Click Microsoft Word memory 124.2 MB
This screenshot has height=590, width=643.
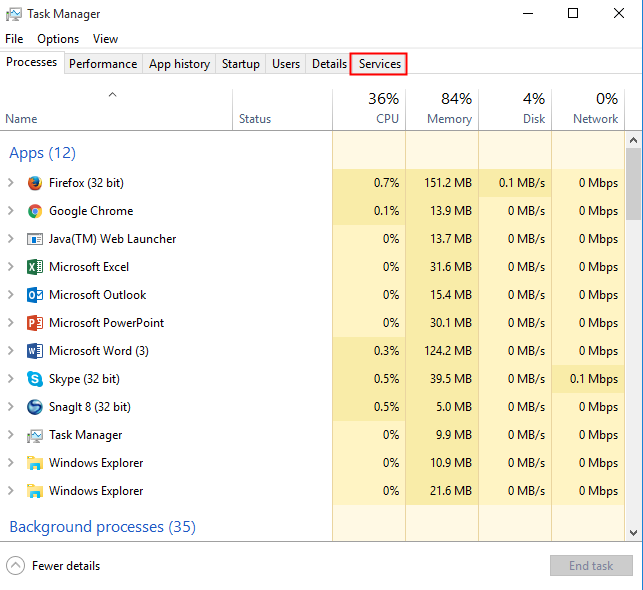coord(448,351)
